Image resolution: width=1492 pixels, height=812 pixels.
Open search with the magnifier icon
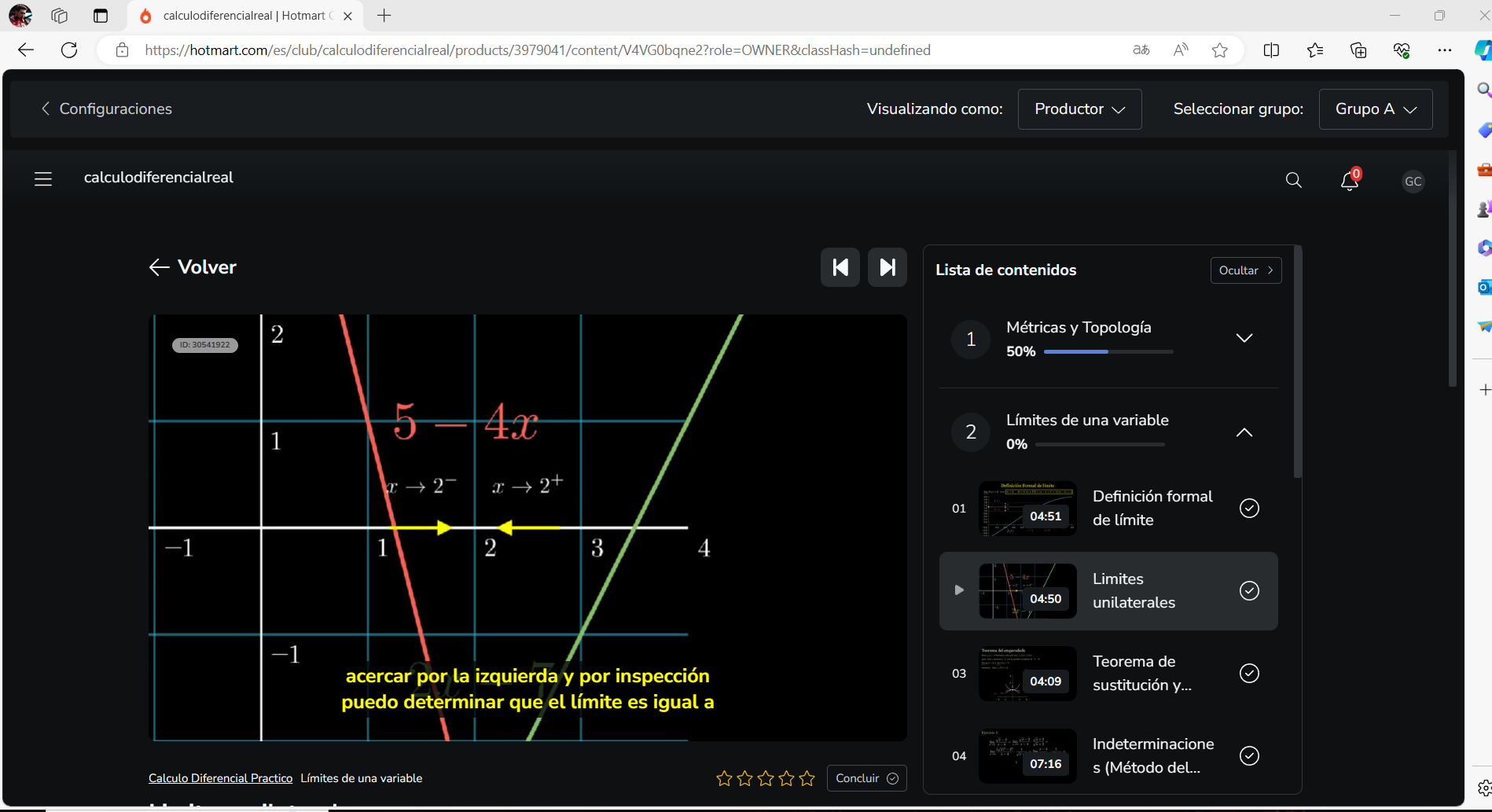(1293, 181)
